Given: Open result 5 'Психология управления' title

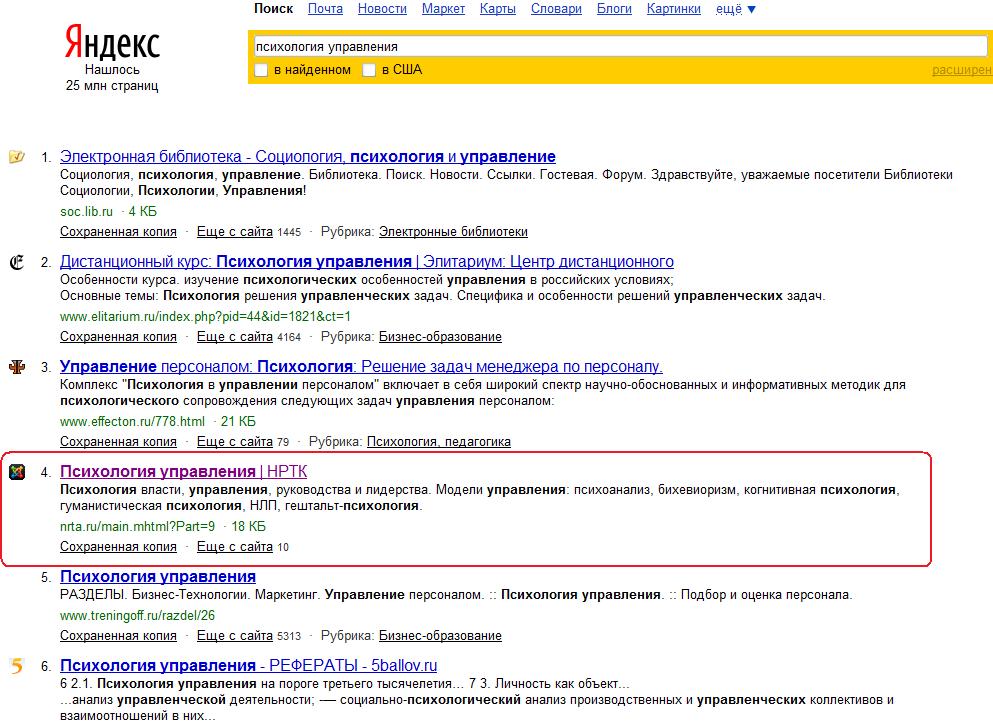Looking at the screenshot, I should tap(158, 577).
